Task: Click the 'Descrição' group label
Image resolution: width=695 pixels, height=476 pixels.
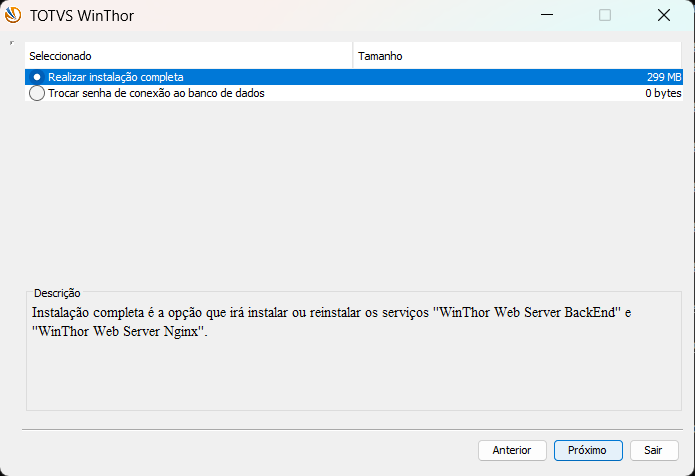Action: [x=57, y=293]
